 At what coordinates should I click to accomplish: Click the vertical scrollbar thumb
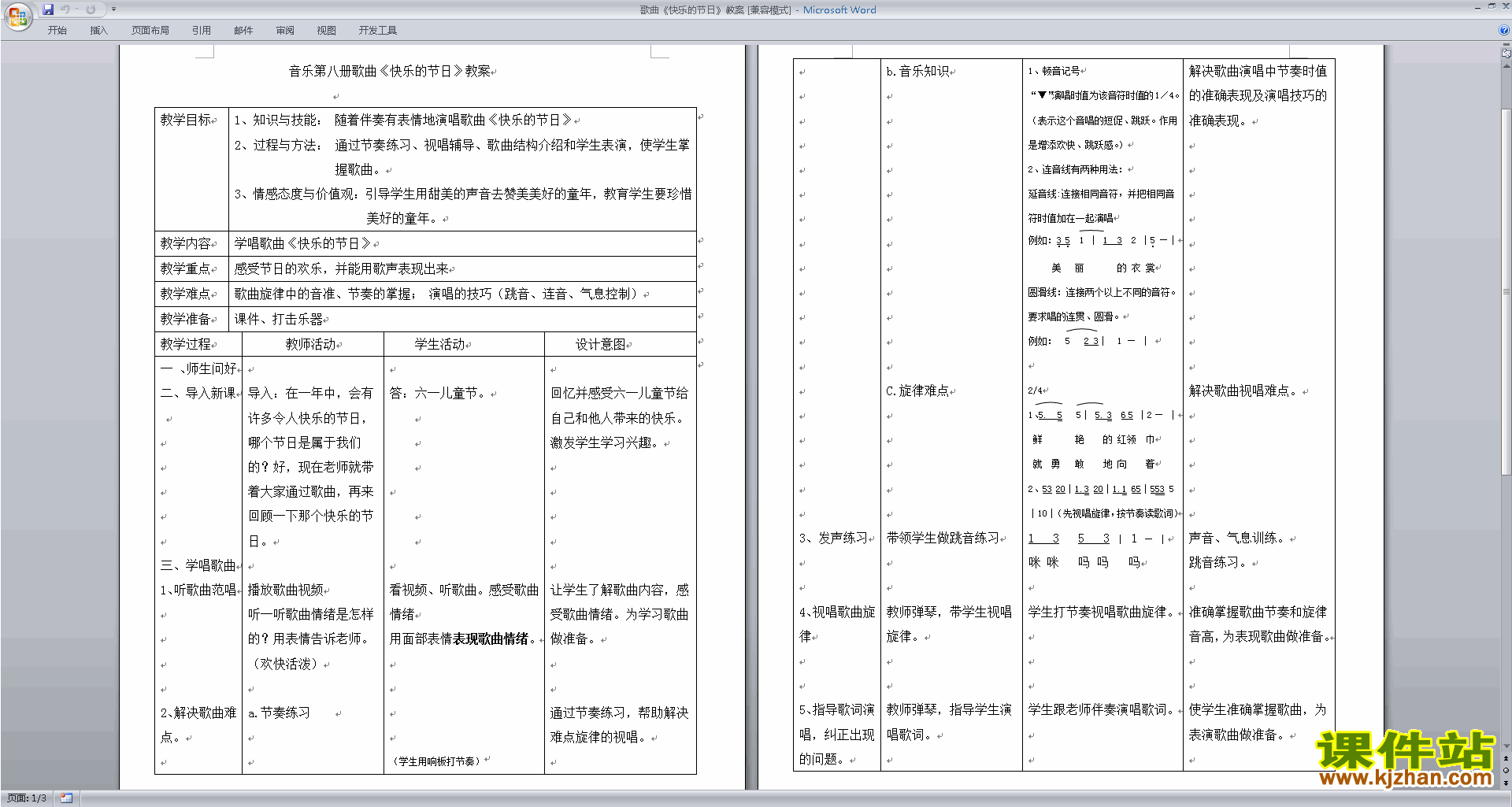(x=1506, y=291)
